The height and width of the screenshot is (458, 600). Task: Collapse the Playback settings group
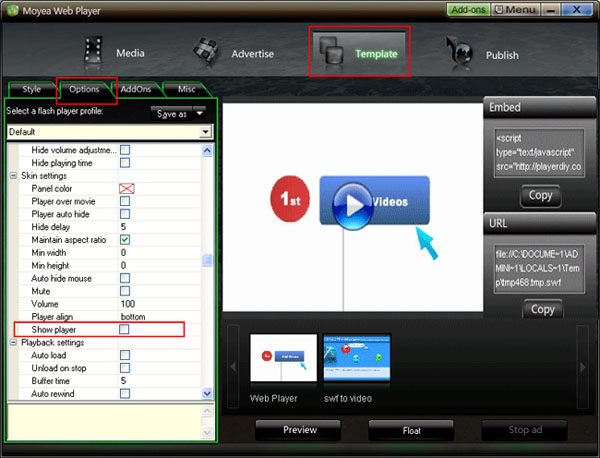[x=13, y=342]
